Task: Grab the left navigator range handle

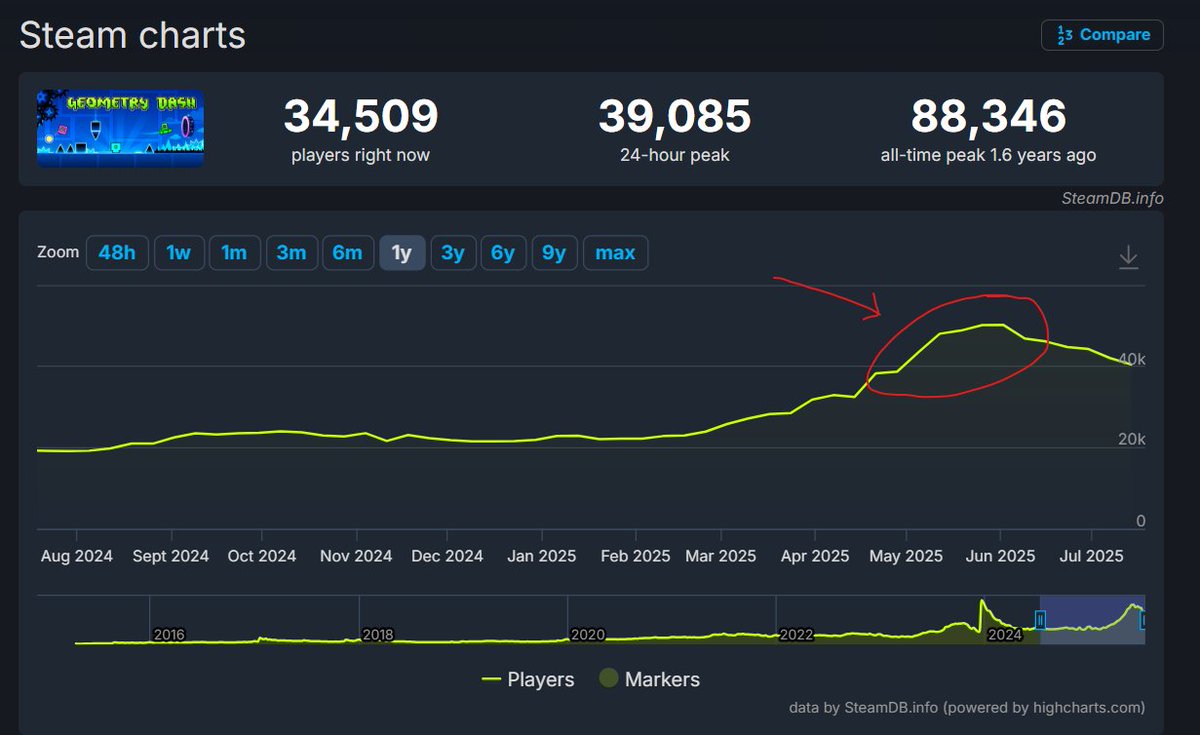Action: pos(1040,620)
